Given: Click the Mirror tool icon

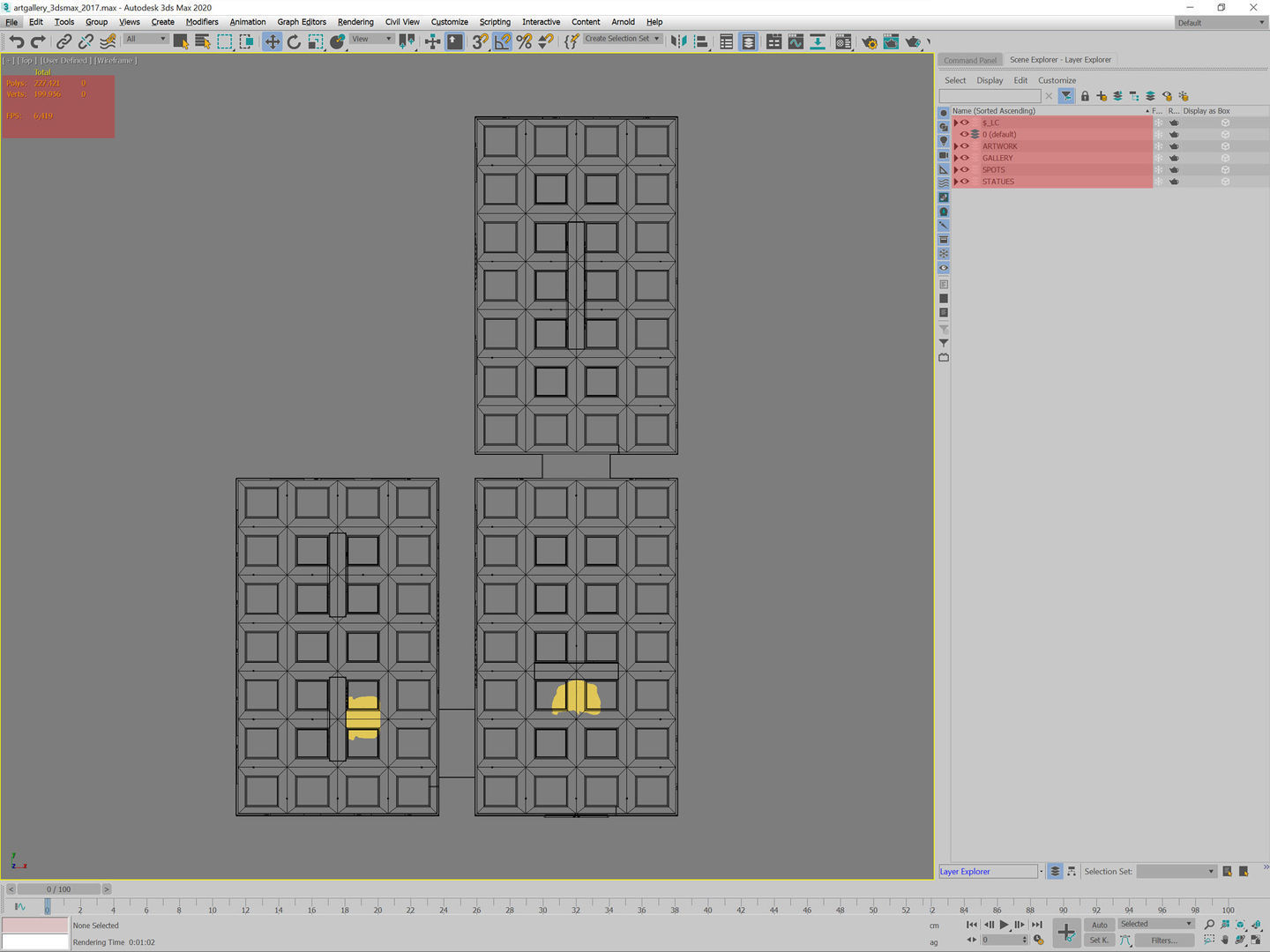Looking at the screenshot, I should [678, 41].
